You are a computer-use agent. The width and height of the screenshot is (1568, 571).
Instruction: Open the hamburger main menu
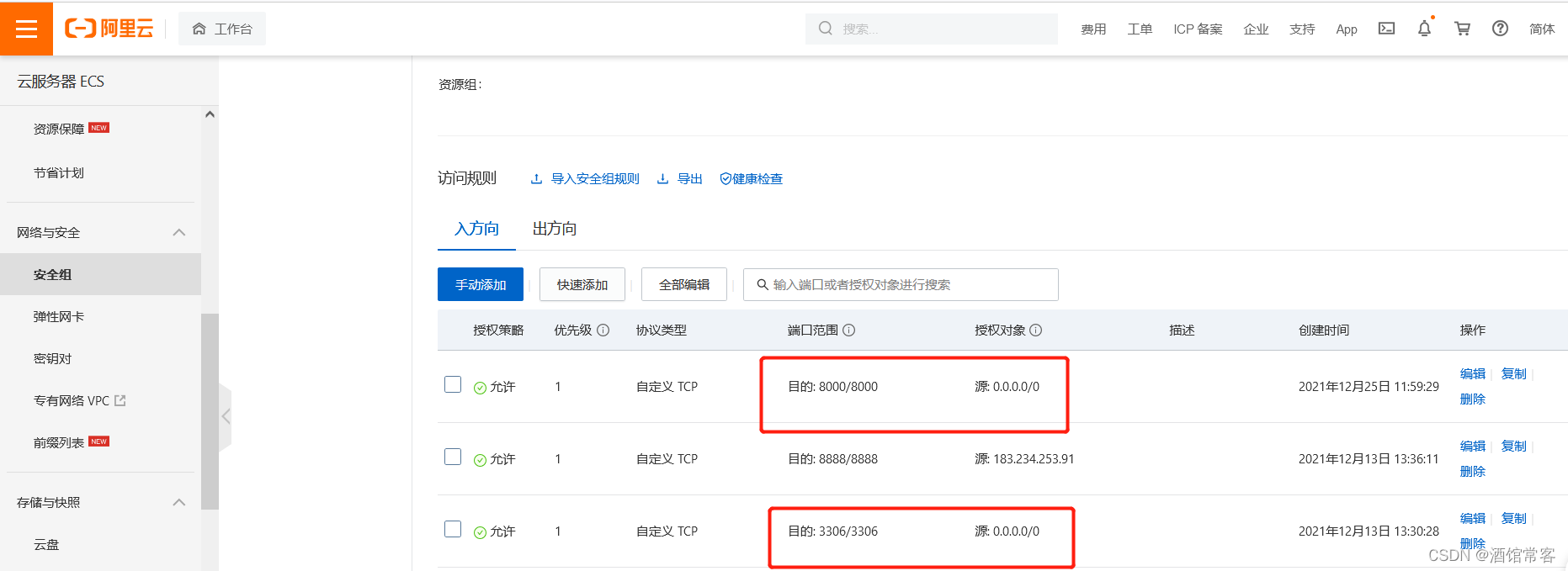click(26, 29)
